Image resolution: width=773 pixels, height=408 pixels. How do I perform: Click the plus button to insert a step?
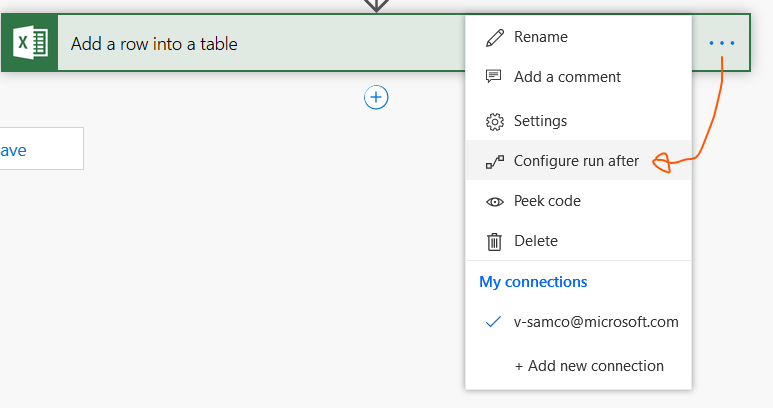[x=376, y=97]
